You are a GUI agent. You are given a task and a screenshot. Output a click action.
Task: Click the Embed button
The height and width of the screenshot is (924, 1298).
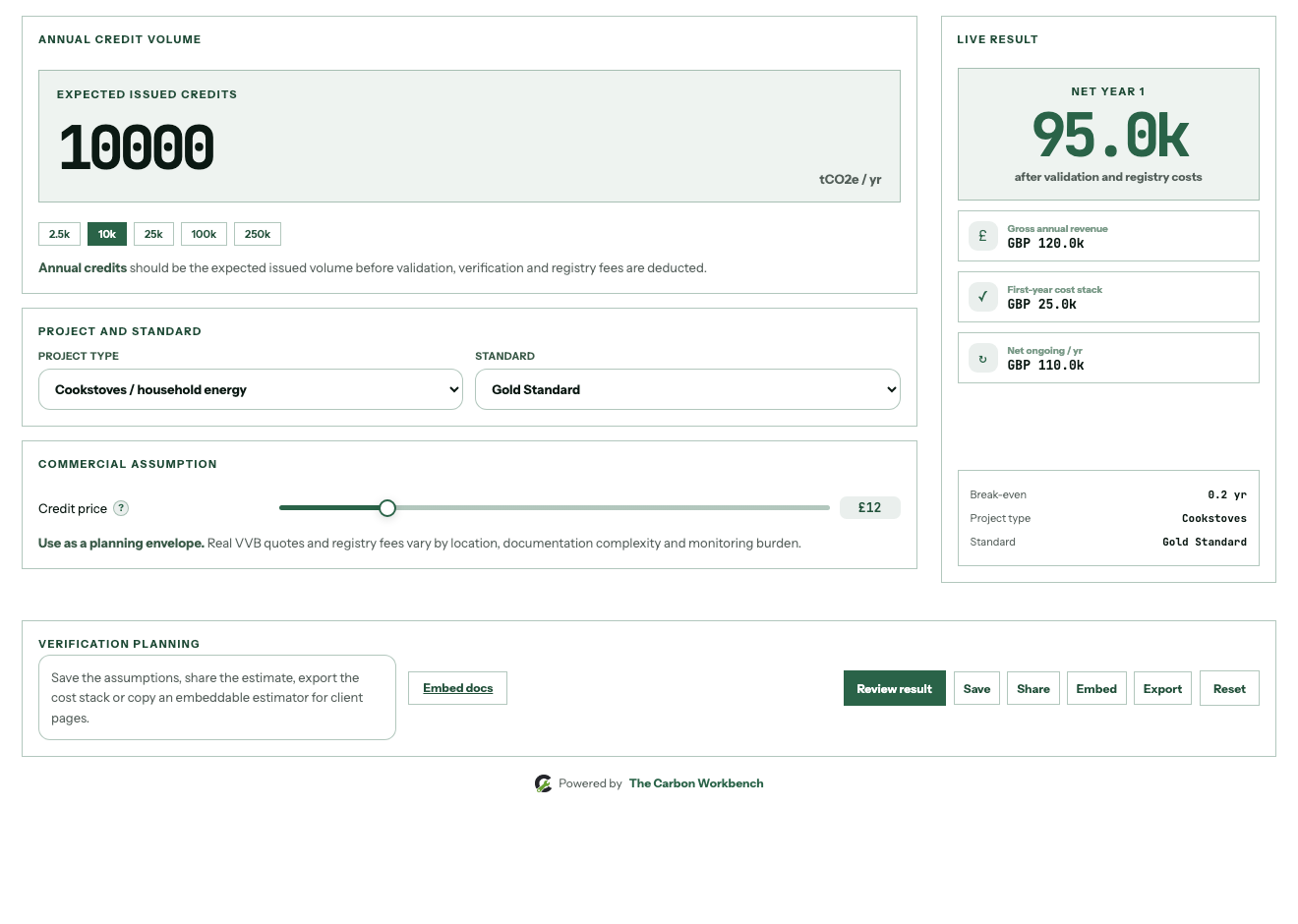tap(1096, 688)
